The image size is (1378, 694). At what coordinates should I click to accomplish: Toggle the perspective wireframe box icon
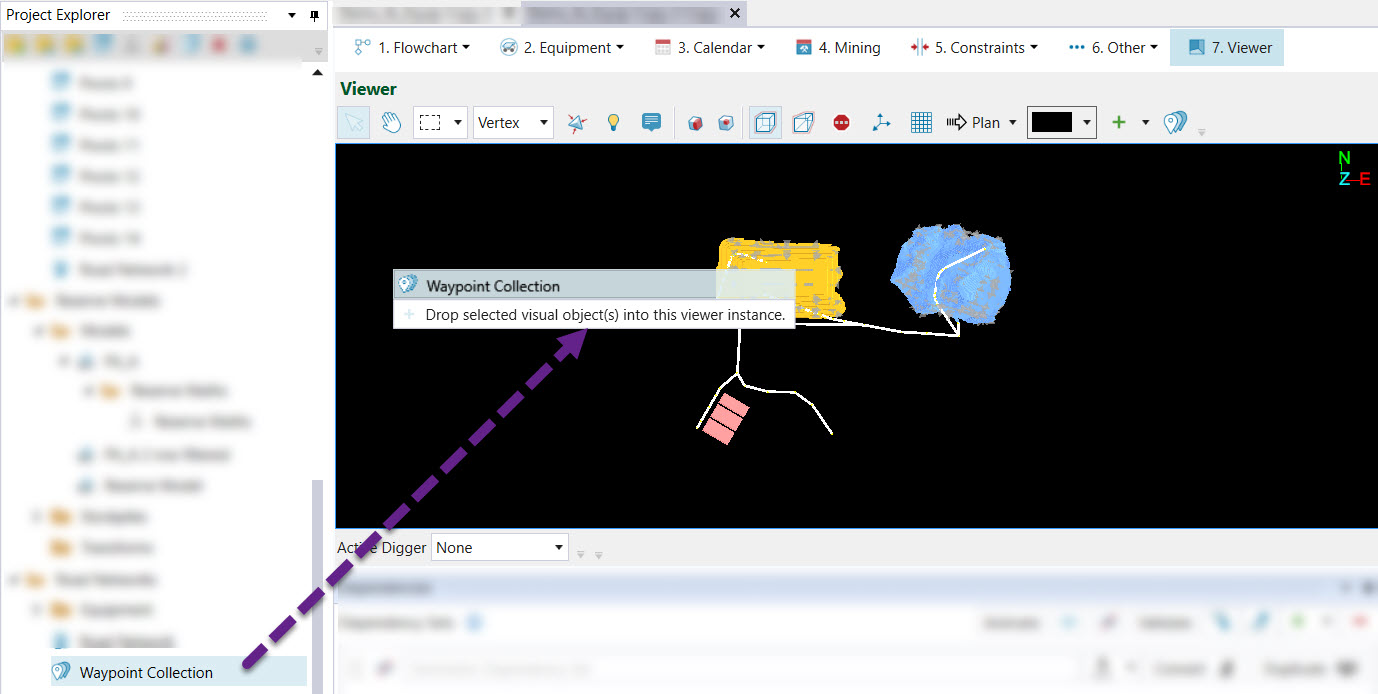tap(803, 122)
